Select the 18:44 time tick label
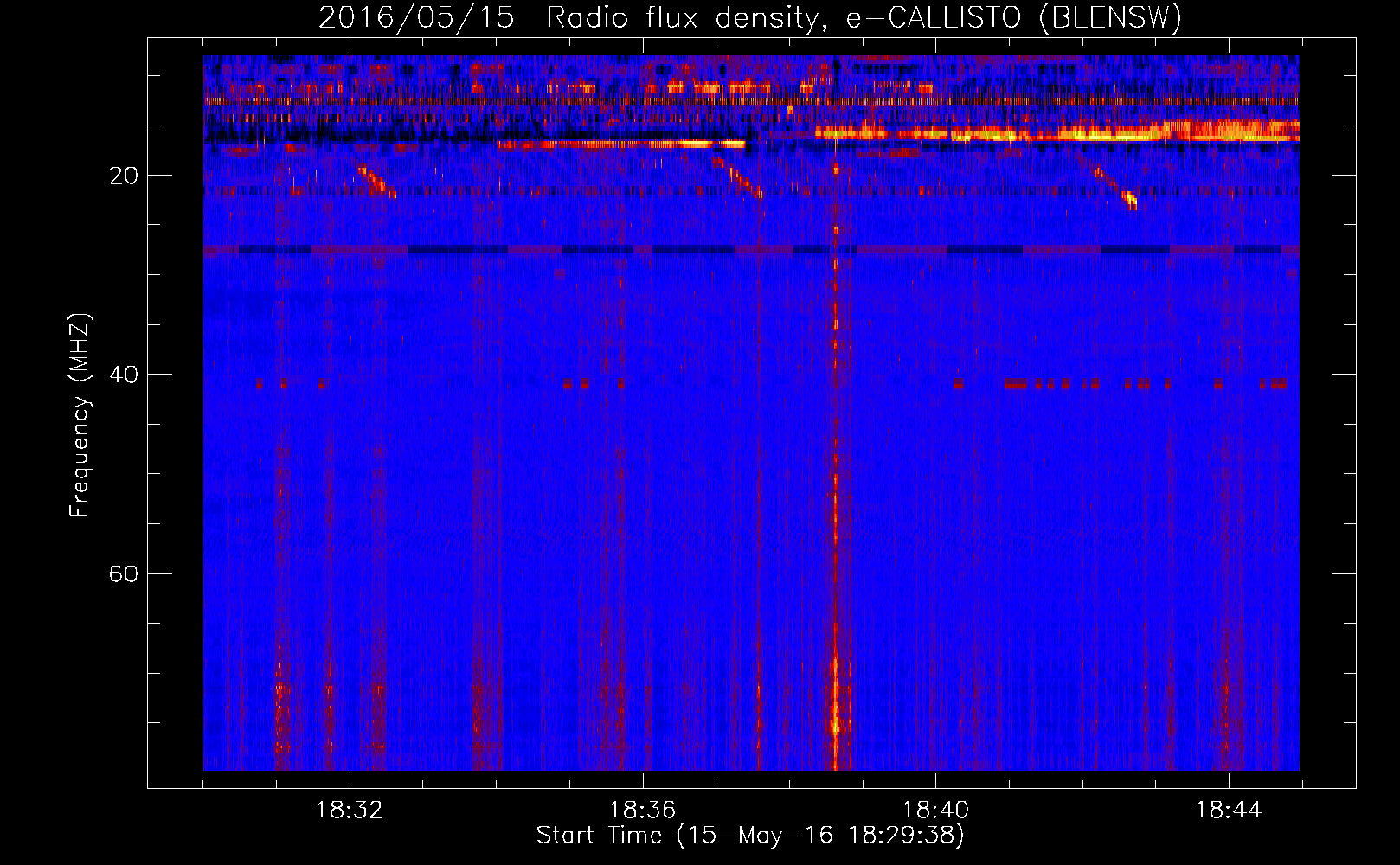1400x865 pixels. click(1228, 811)
